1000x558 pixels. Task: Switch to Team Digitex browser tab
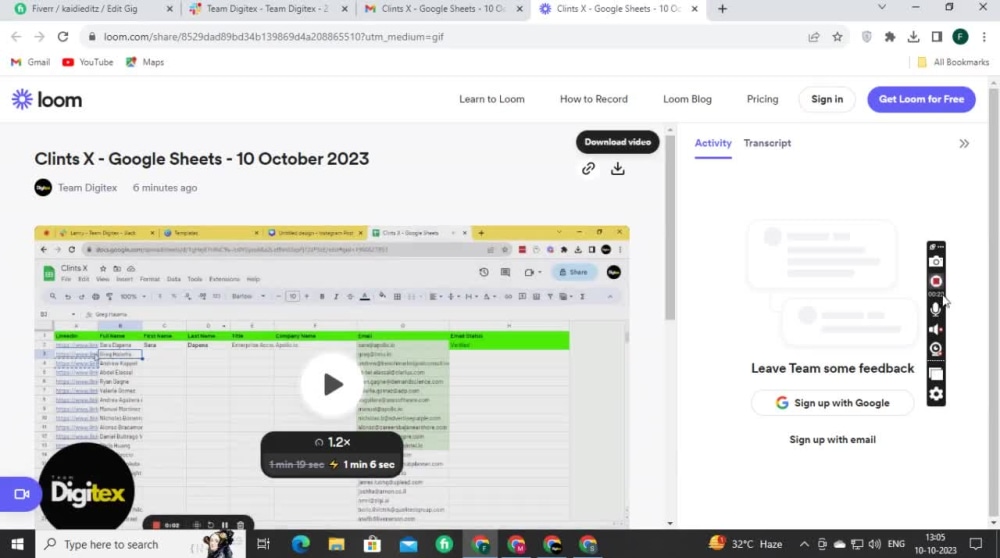[x=268, y=9]
